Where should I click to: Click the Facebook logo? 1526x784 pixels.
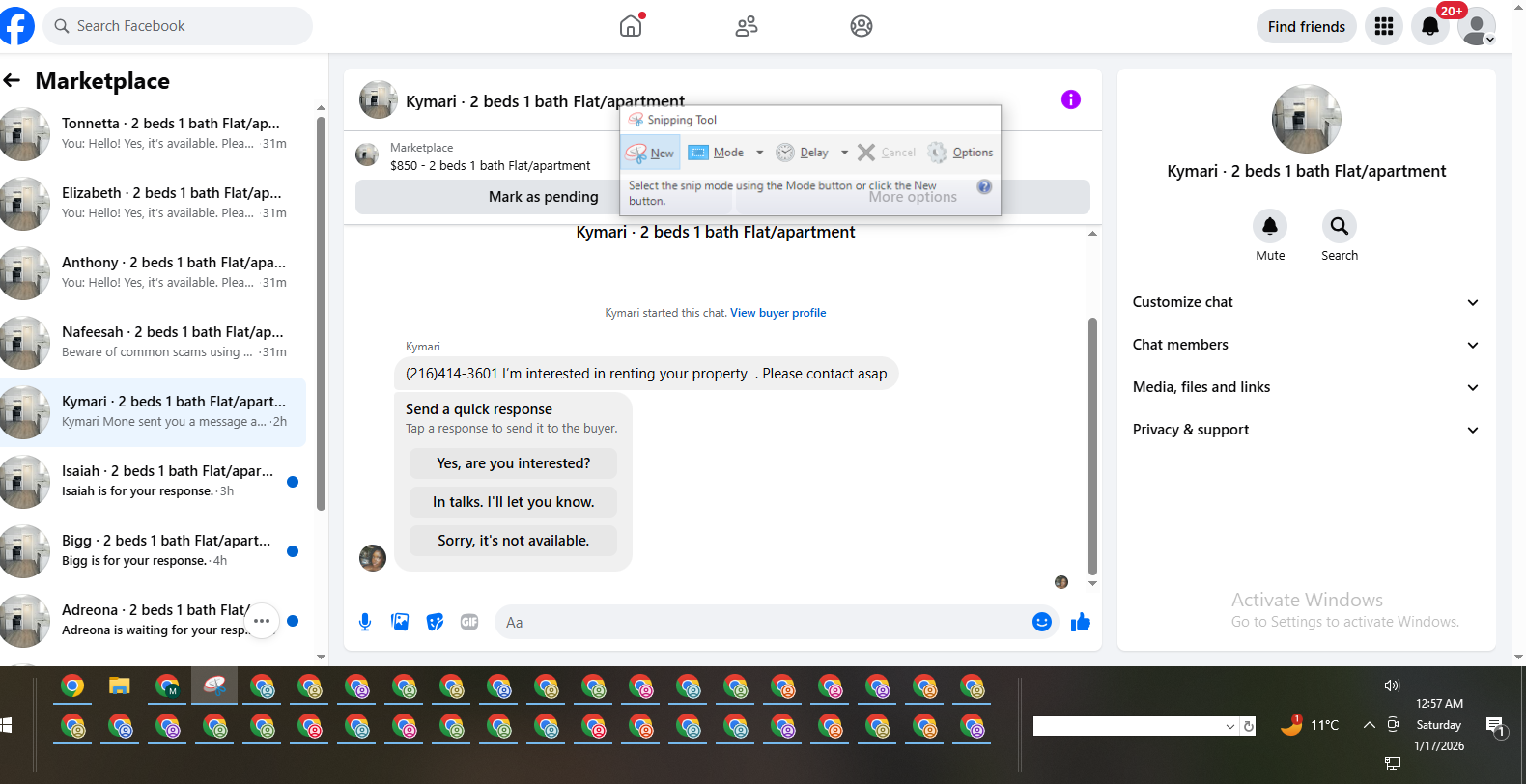point(15,26)
